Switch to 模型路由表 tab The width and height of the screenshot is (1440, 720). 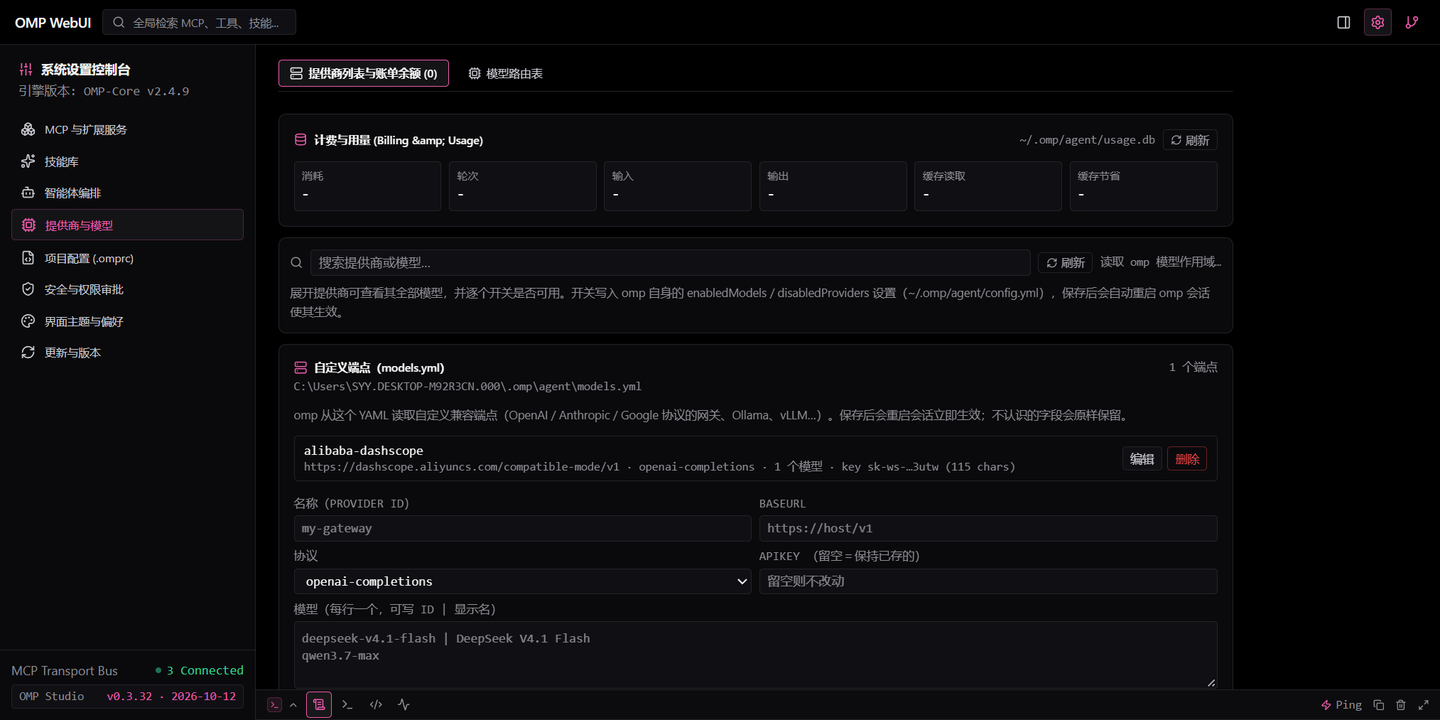506,73
